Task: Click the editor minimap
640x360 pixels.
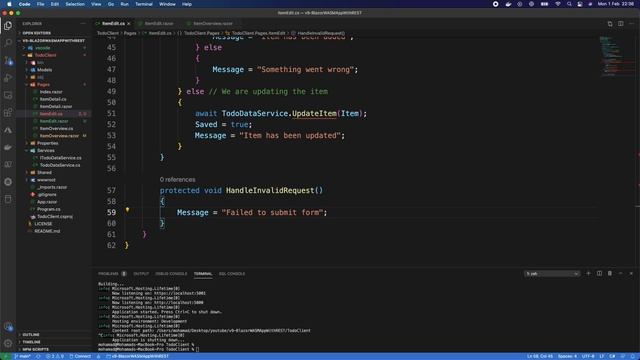Action: tap(616, 57)
